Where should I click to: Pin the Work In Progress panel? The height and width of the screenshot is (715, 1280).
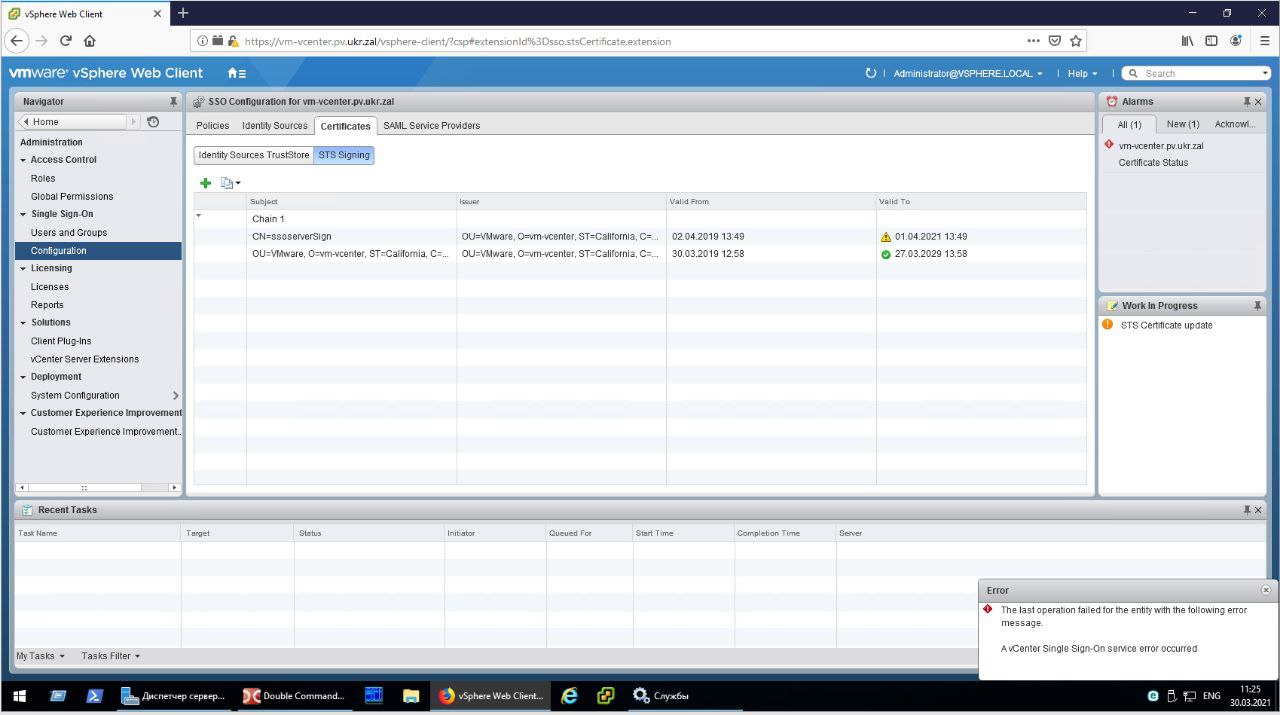point(1258,306)
